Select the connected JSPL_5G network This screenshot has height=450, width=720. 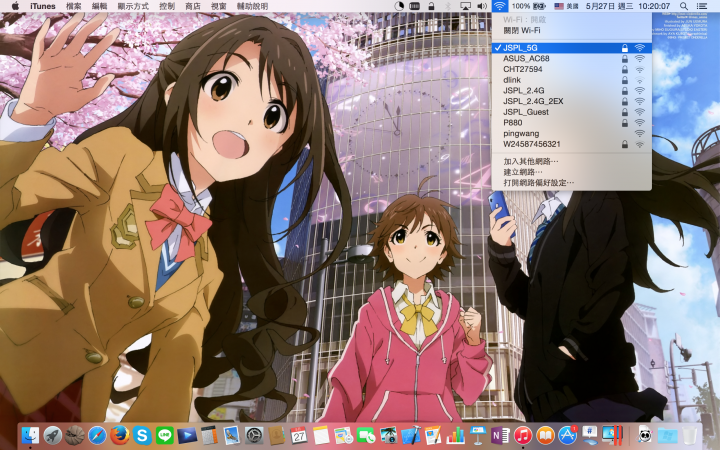[571, 48]
